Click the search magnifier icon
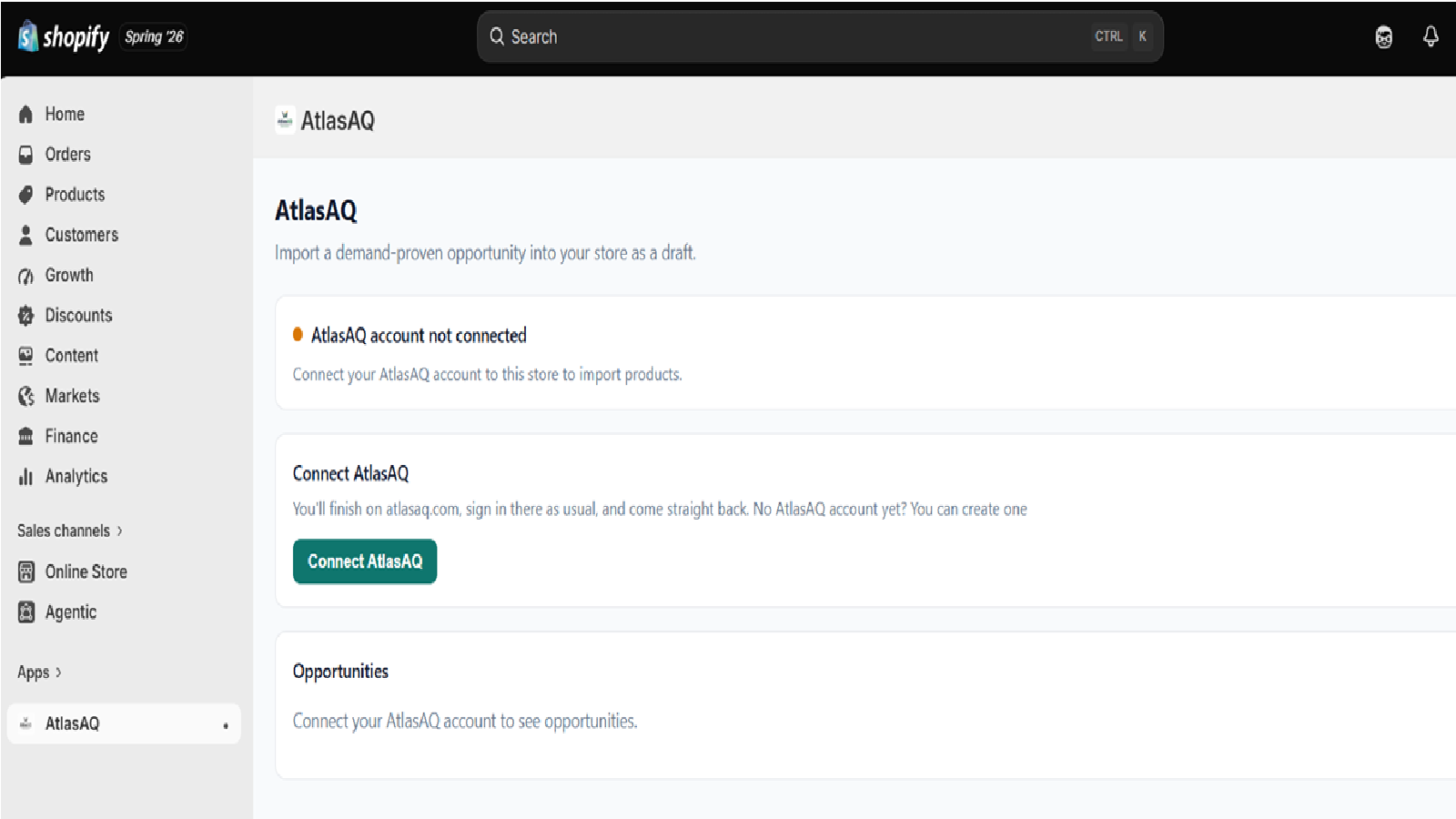 497,36
